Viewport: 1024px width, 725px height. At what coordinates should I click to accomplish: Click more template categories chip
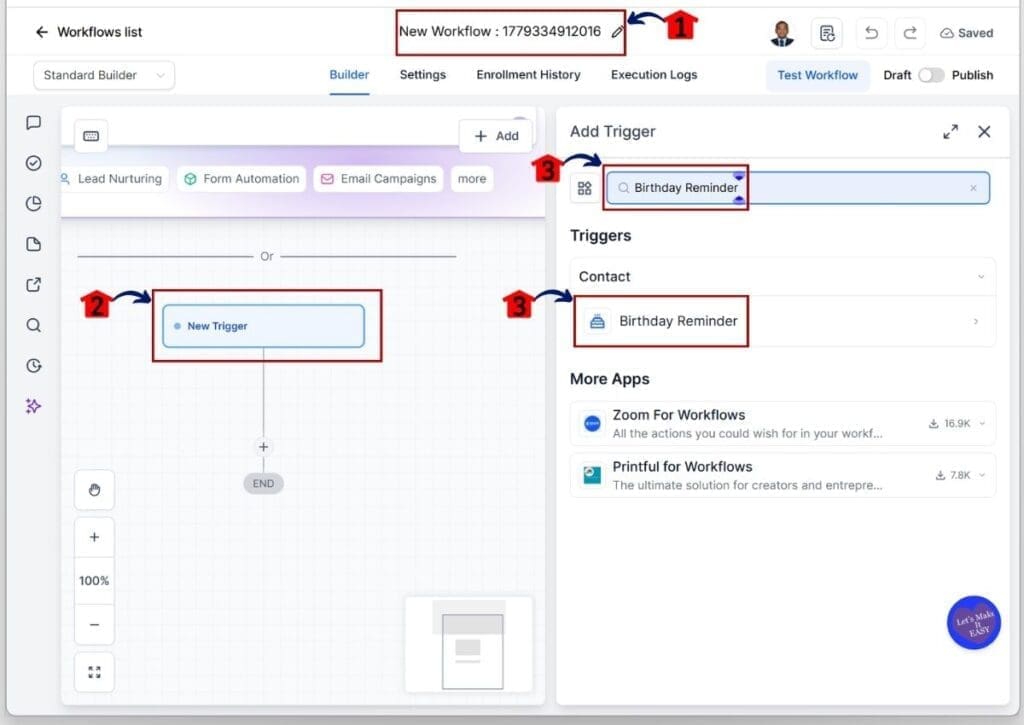click(472, 179)
